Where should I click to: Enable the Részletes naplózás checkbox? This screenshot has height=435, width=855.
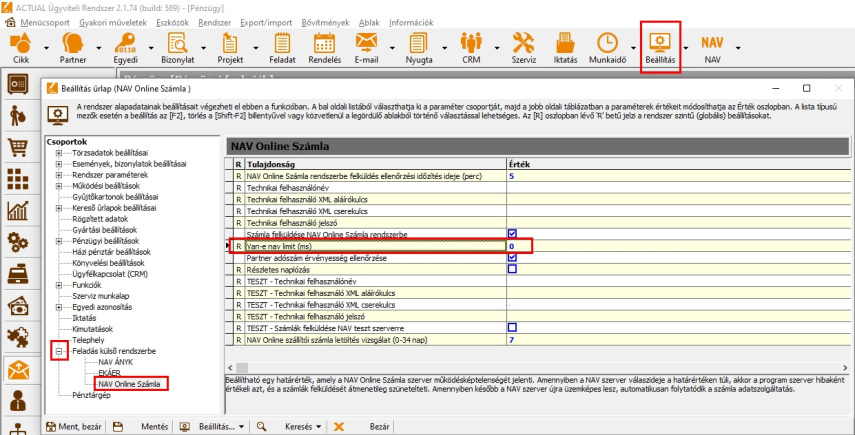click(512, 269)
